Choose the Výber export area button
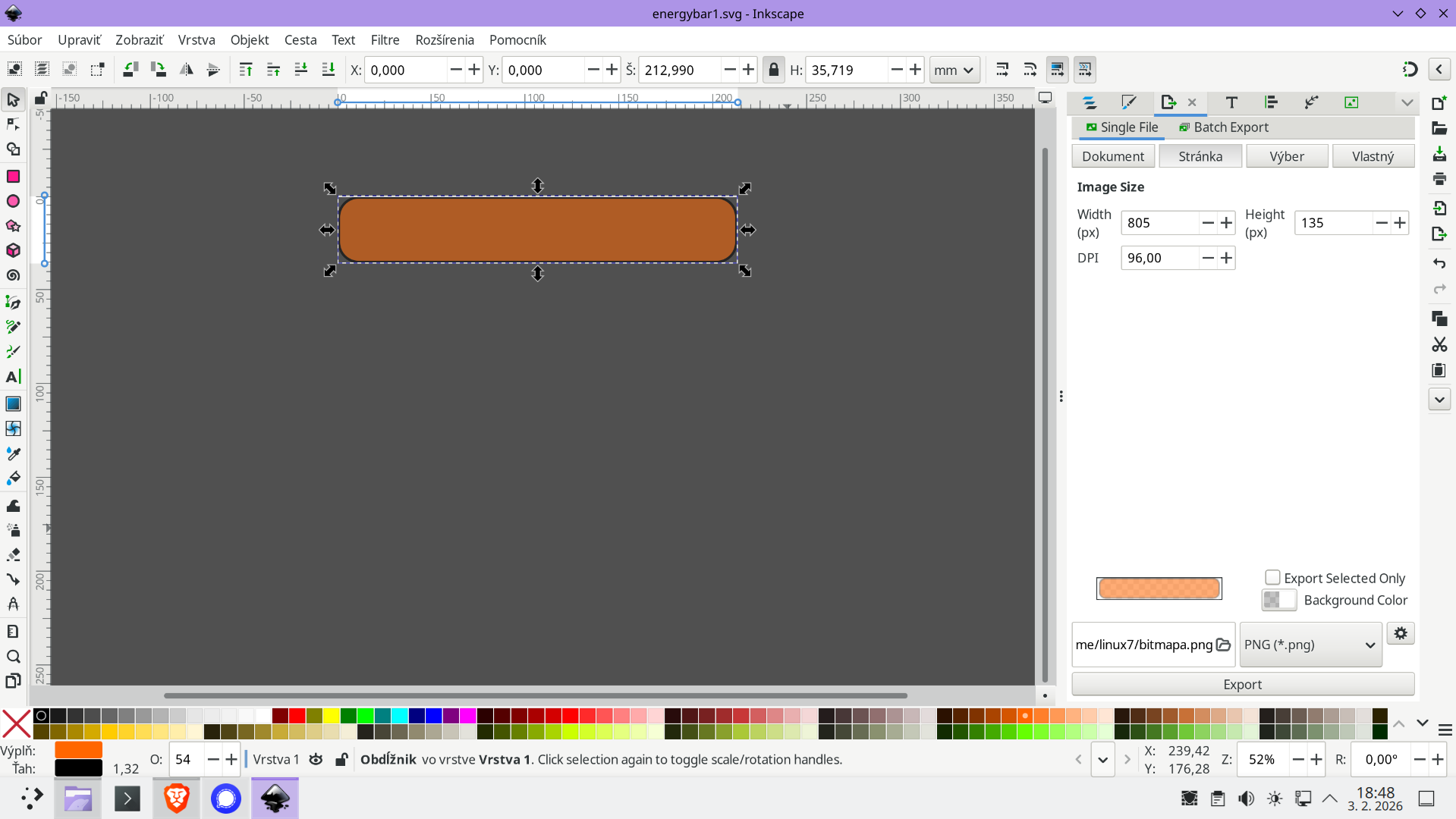 tap(1286, 156)
